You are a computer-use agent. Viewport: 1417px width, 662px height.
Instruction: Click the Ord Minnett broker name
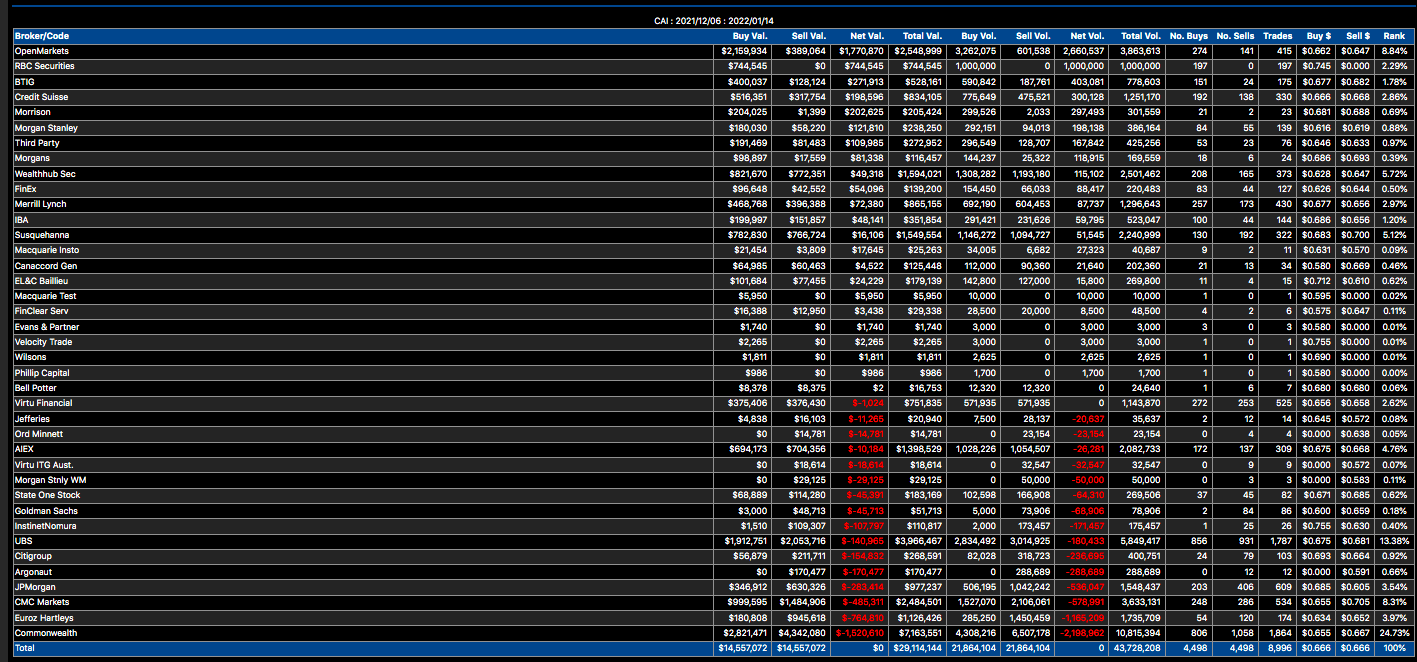tap(39, 434)
